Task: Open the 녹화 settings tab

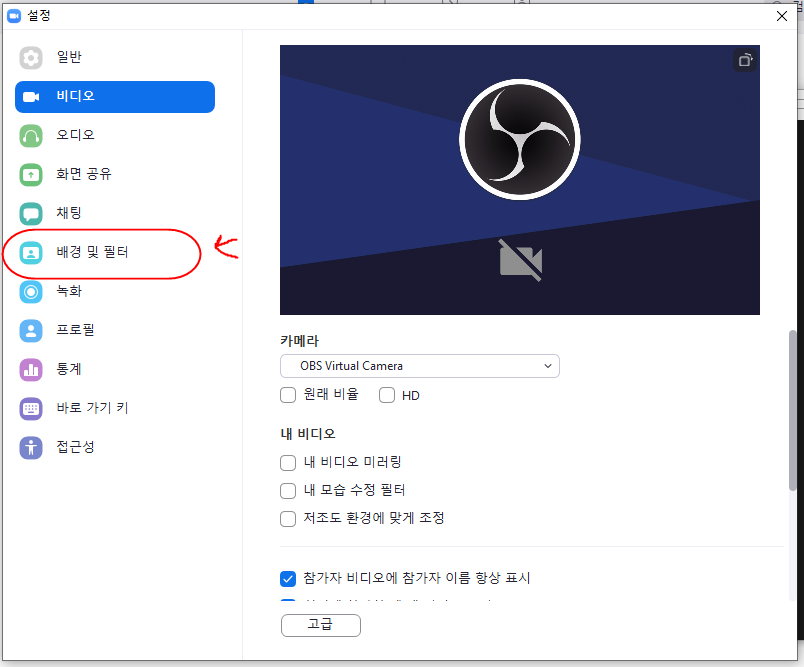Action: 69,291
